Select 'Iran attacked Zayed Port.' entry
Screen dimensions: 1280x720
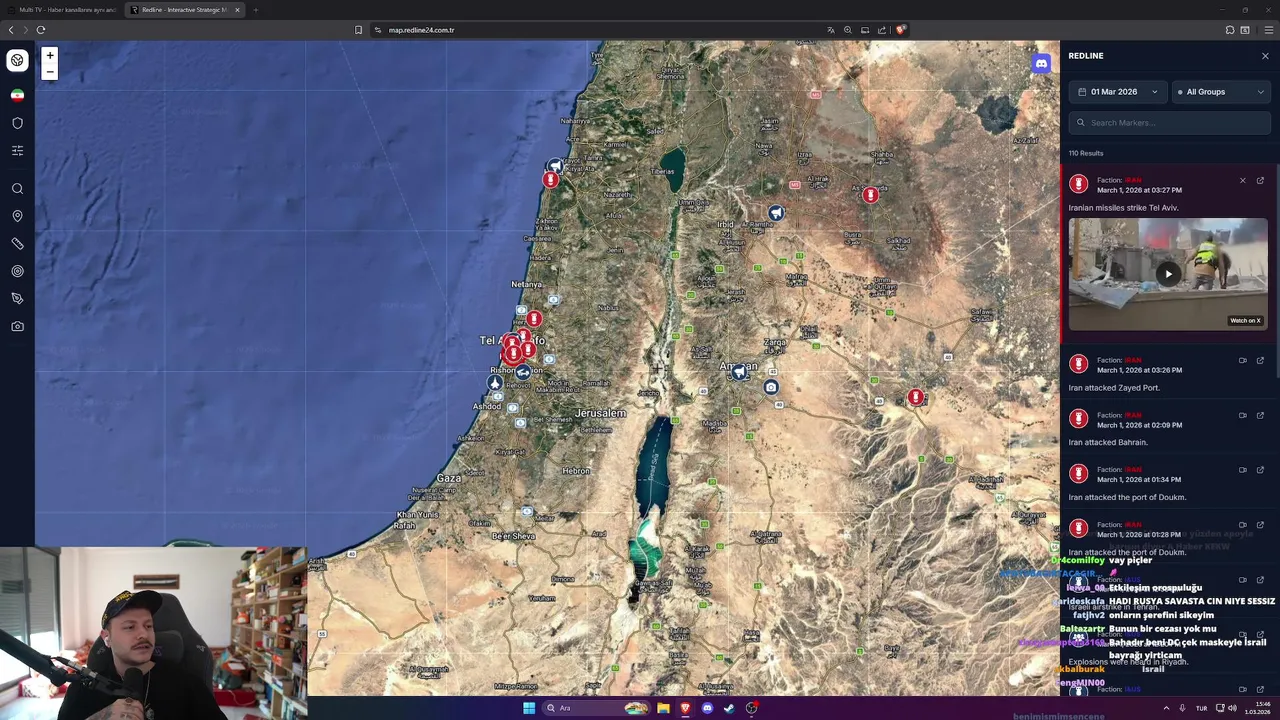coord(1168,373)
